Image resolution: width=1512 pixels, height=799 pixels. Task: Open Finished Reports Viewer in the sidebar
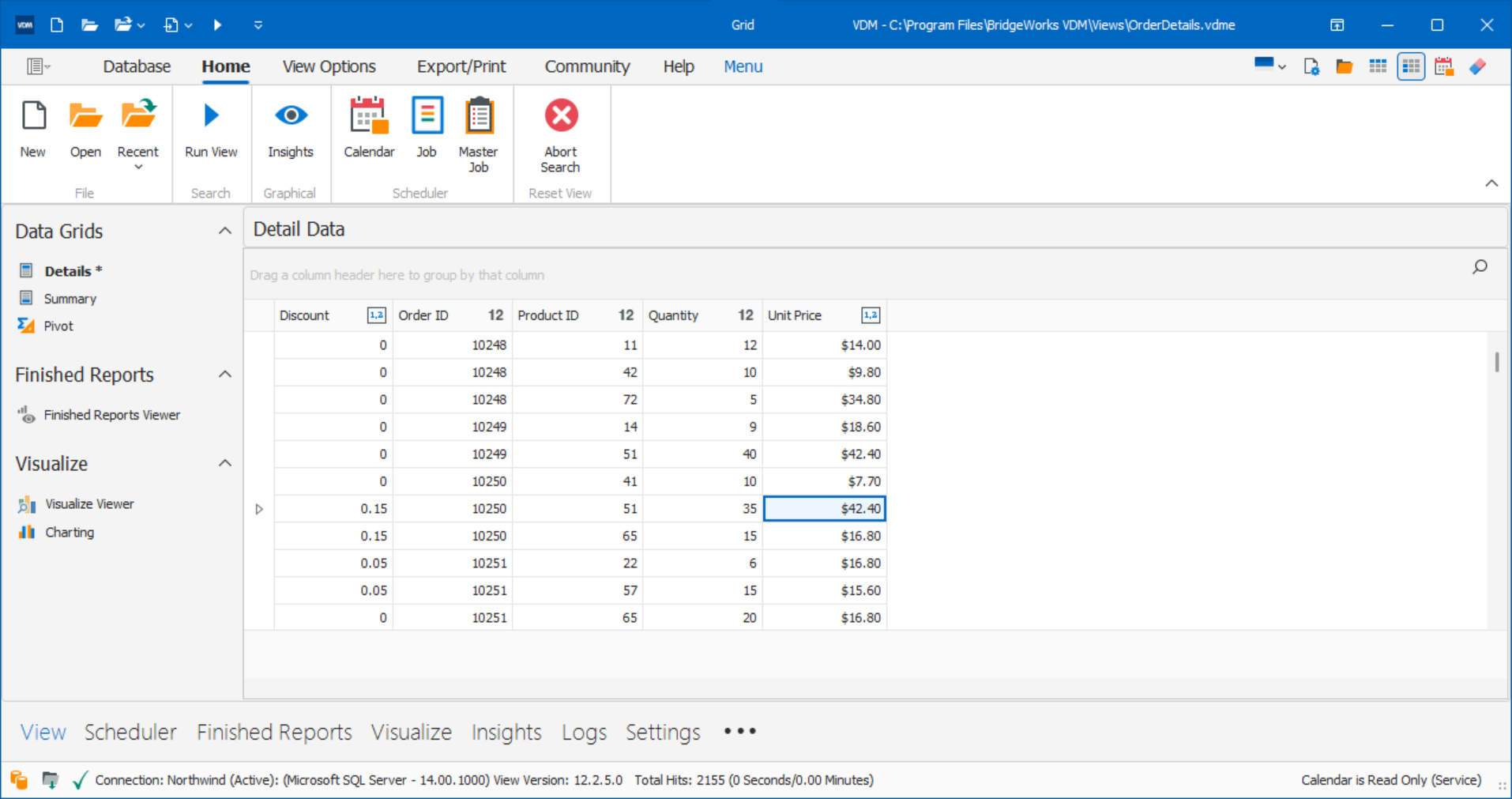[111, 415]
